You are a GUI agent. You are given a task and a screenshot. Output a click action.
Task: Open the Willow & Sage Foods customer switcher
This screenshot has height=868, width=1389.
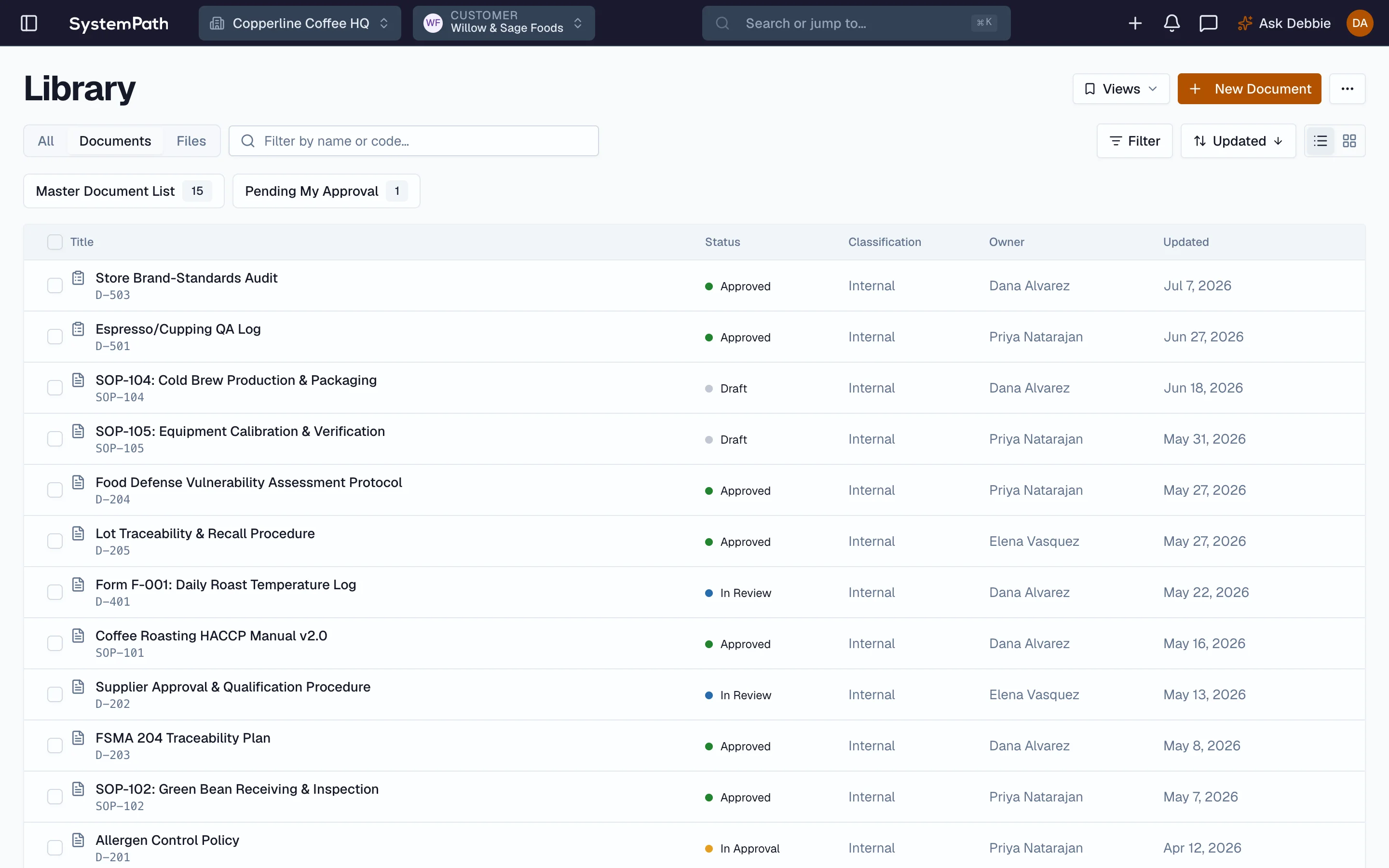504,23
